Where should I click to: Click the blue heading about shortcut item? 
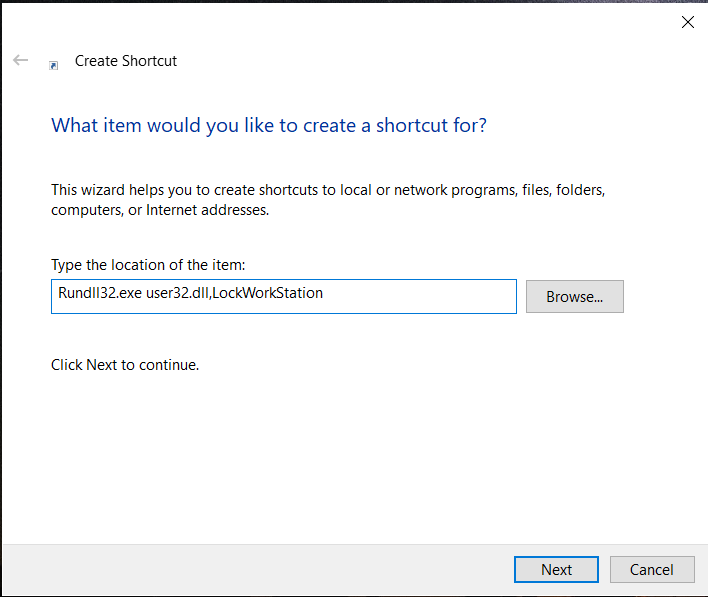click(269, 126)
